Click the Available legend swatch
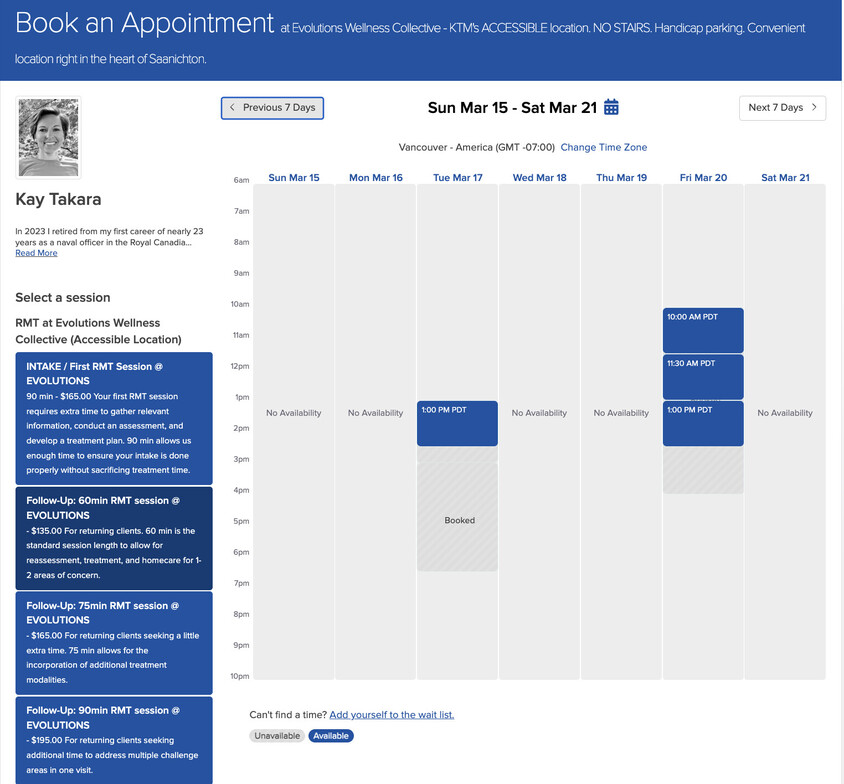 pos(331,736)
